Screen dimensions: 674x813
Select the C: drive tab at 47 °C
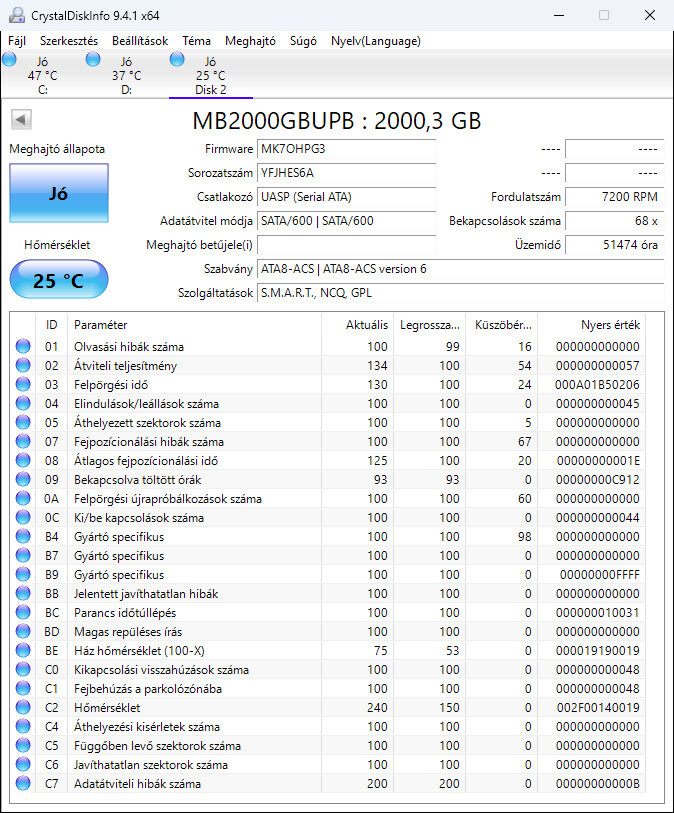pos(43,75)
